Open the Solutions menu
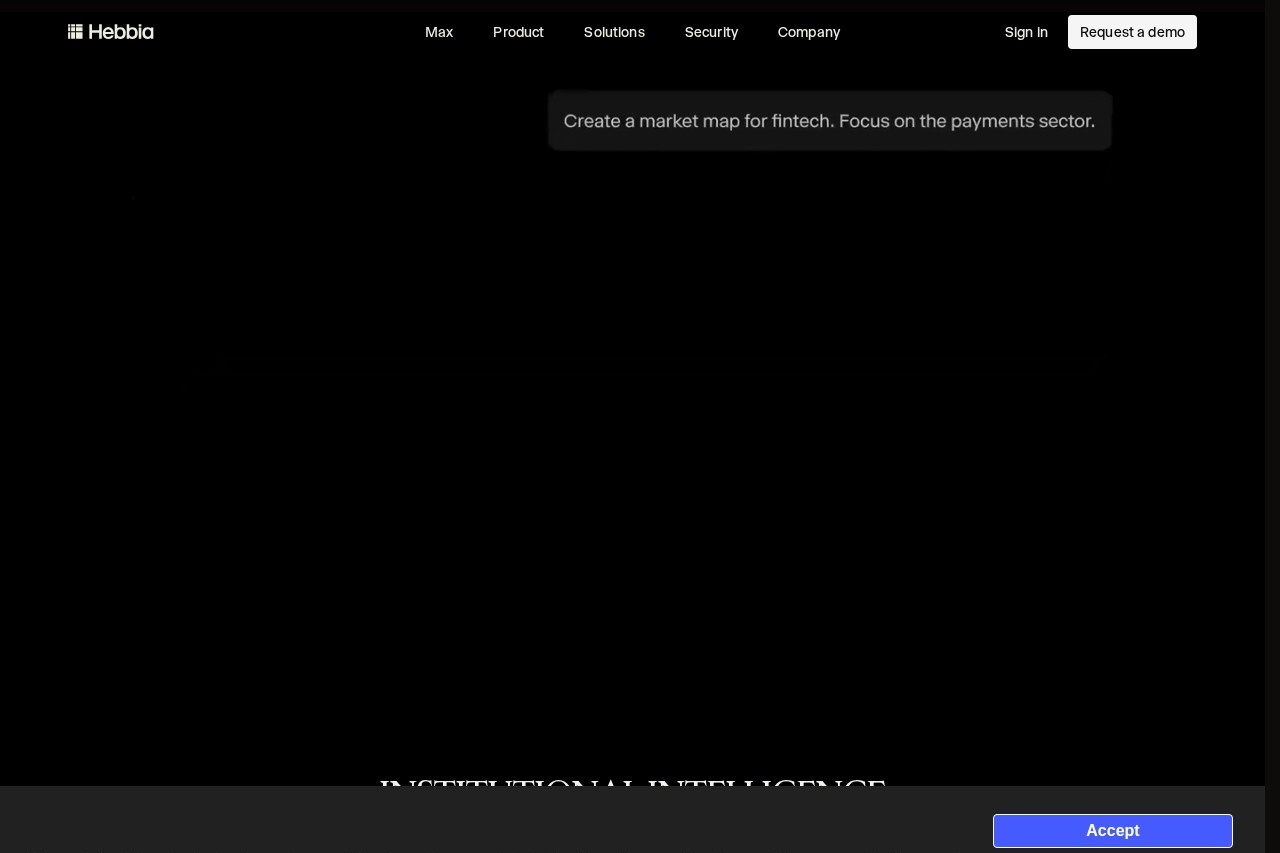Image resolution: width=1280 pixels, height=853 pixels. (614, 32)
